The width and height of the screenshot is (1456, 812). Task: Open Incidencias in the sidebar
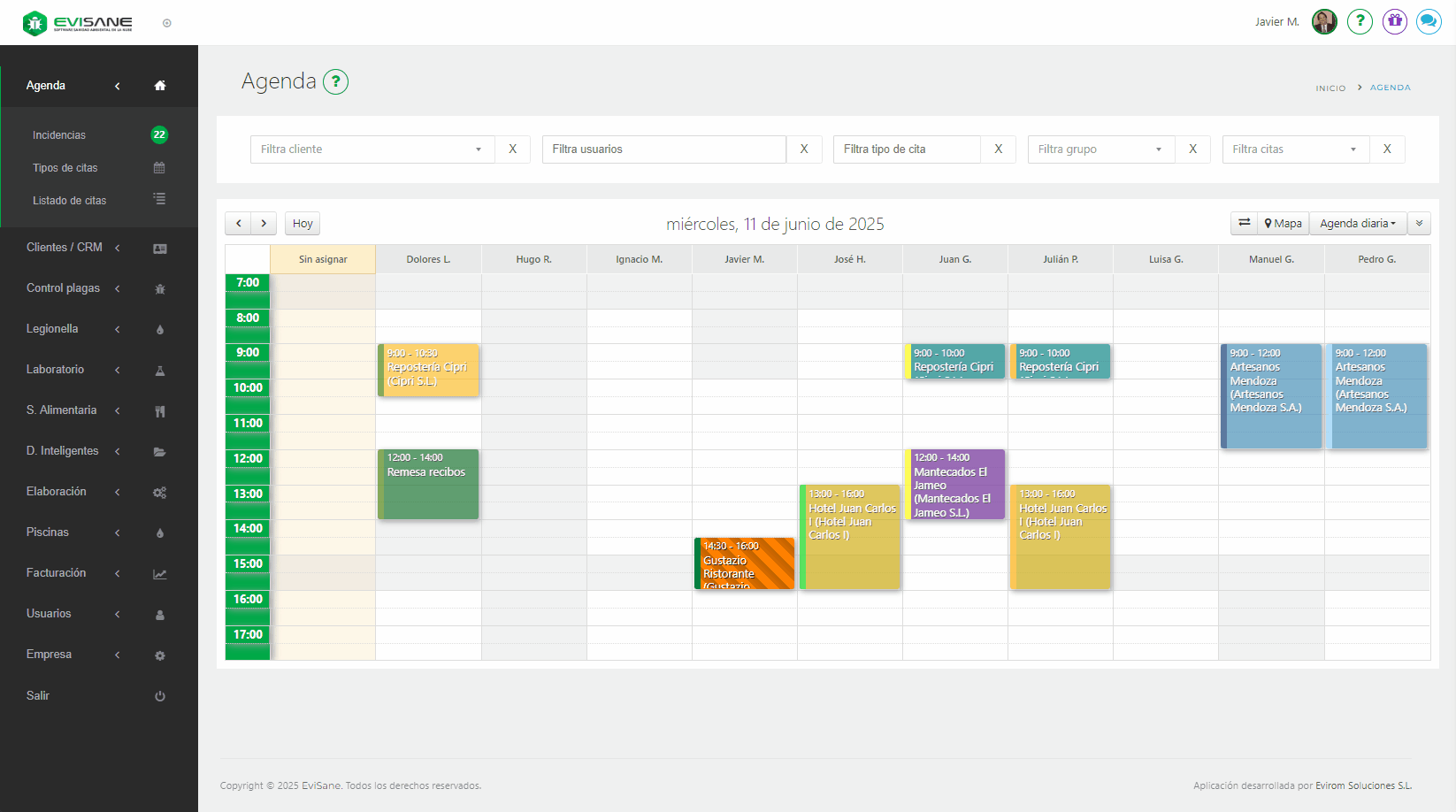pos(59,135)
